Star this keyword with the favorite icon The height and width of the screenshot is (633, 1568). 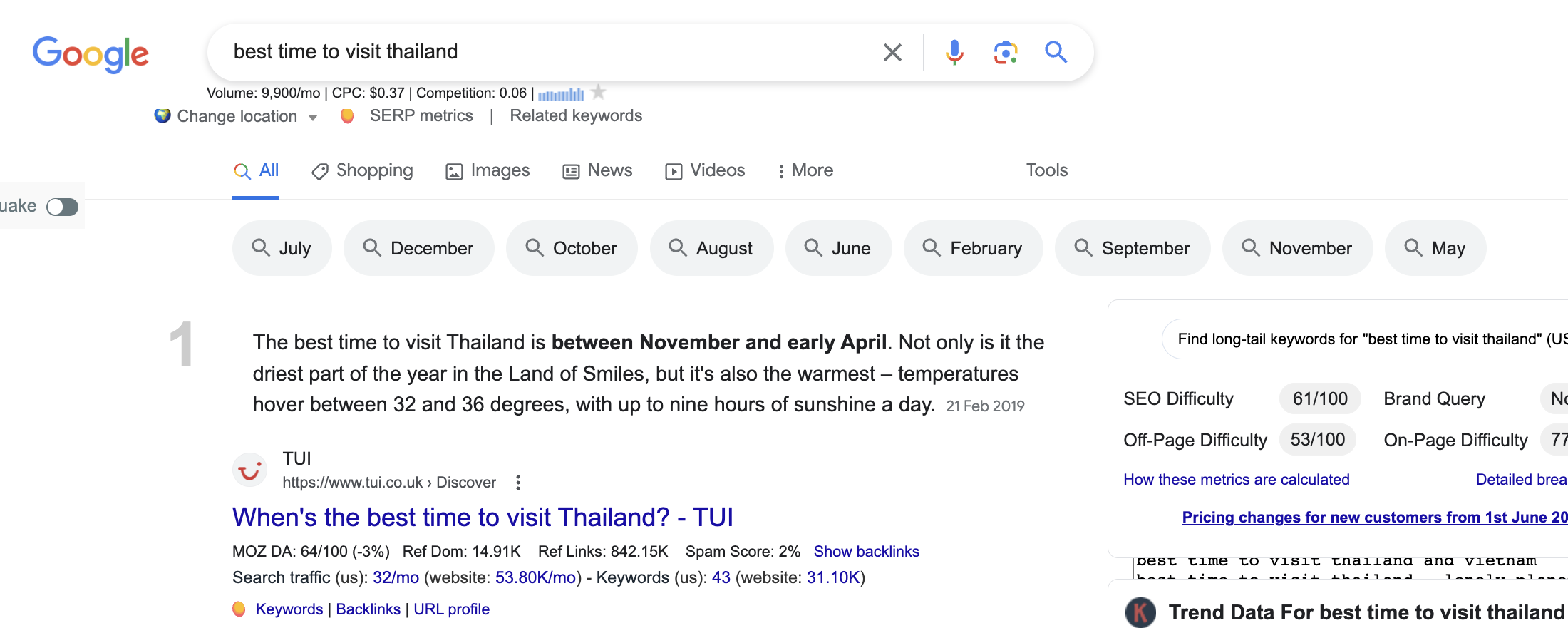click(599, 92)
